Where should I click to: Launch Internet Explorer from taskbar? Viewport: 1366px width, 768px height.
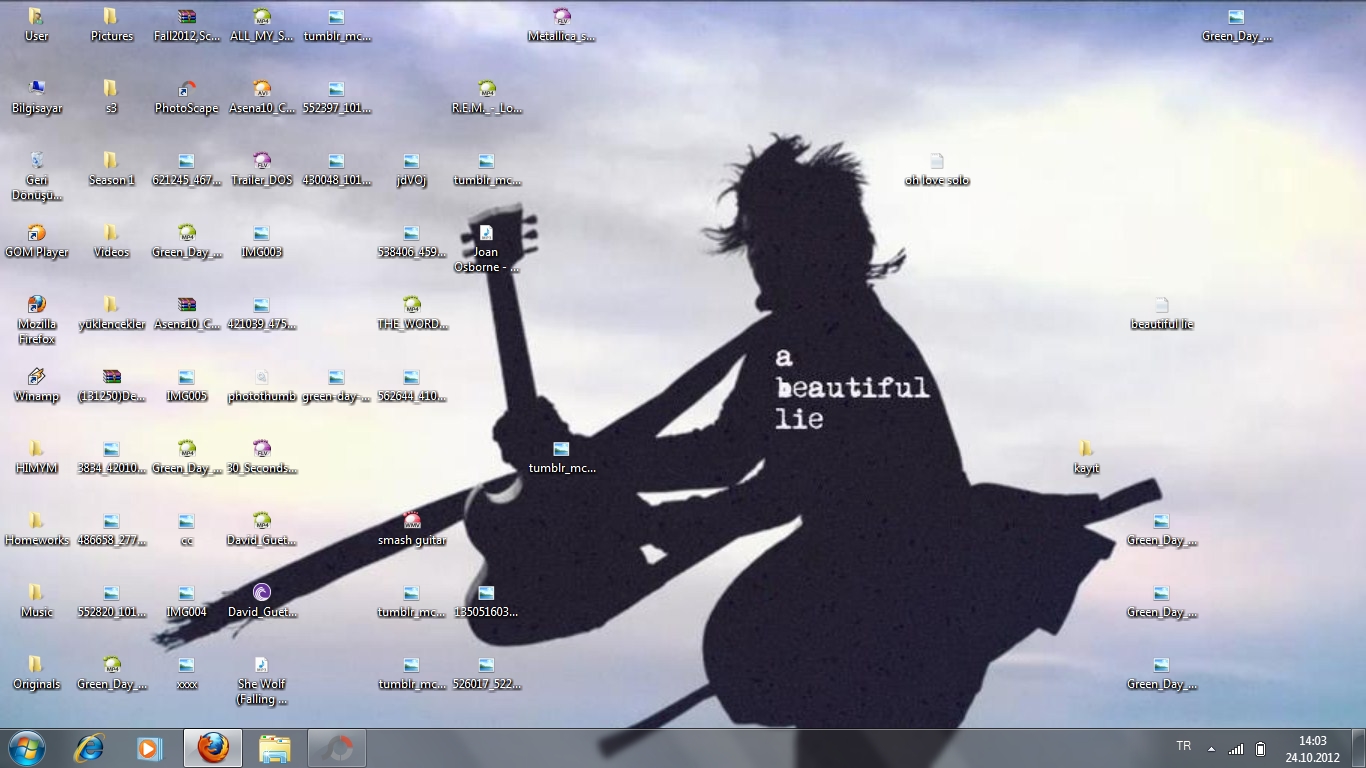click(89, 748)
